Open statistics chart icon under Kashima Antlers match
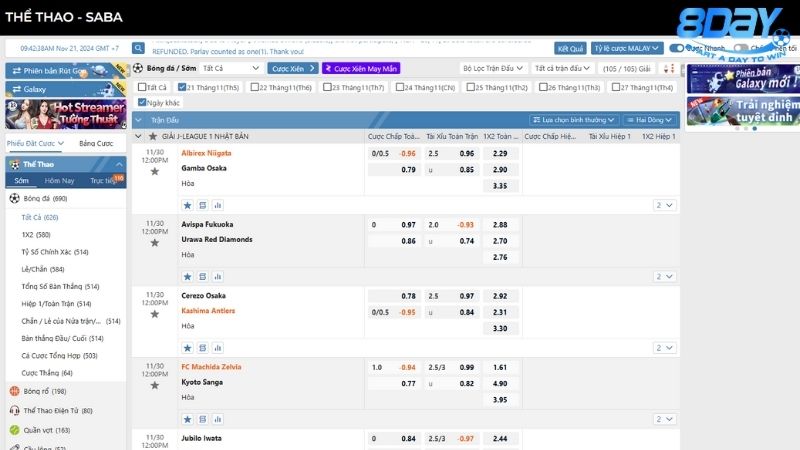The height and width of the screenshot is (450, 800). click(218, 348)
